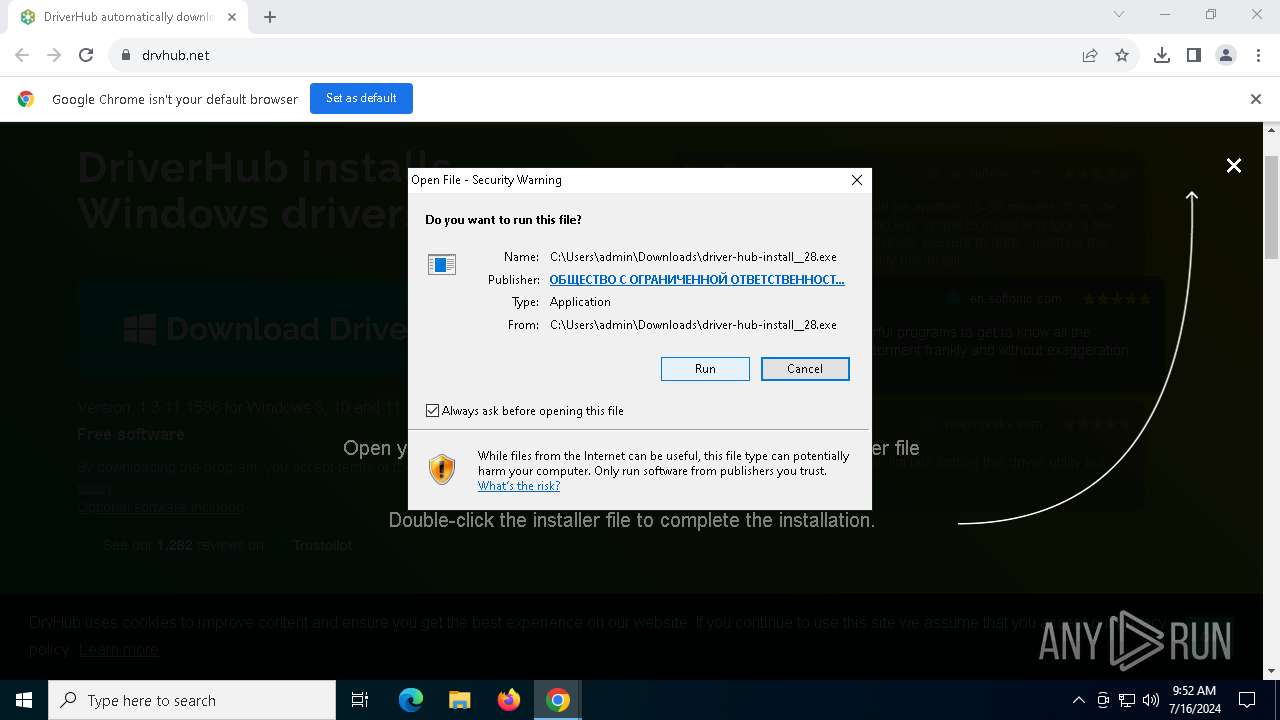Open the clock and calendar
Screen dimensions: 1280x720
[1194, 700]
